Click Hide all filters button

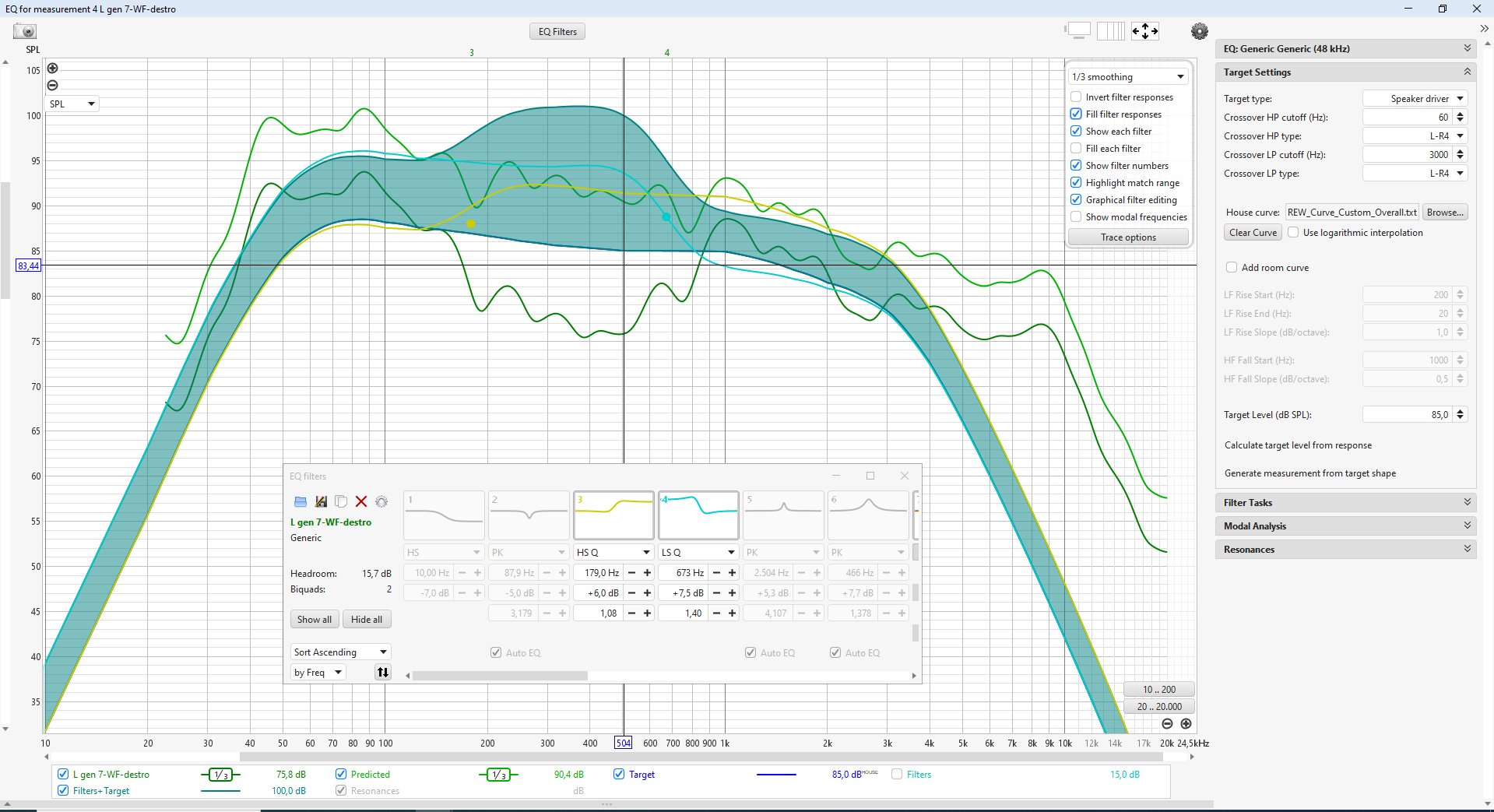tap(367, 619)
